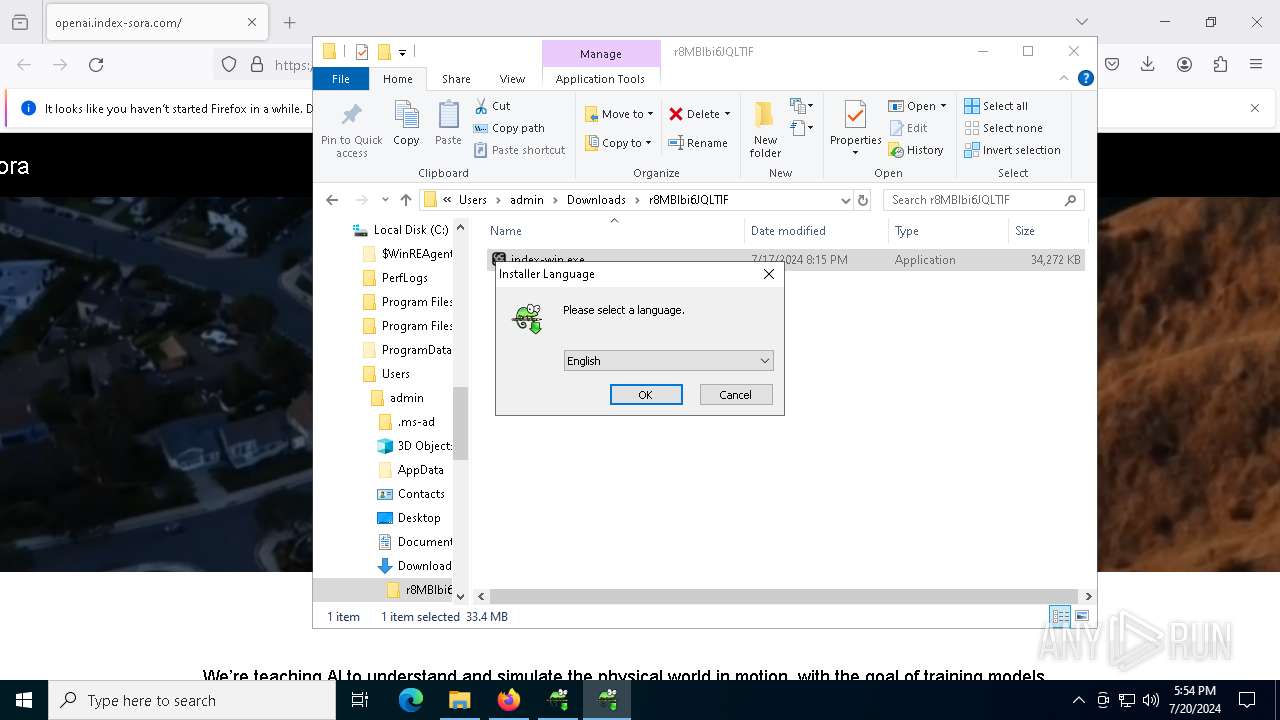1280x720 pixels.
Task: Click admin in the address bar path
Action: (x=527, y=200)
